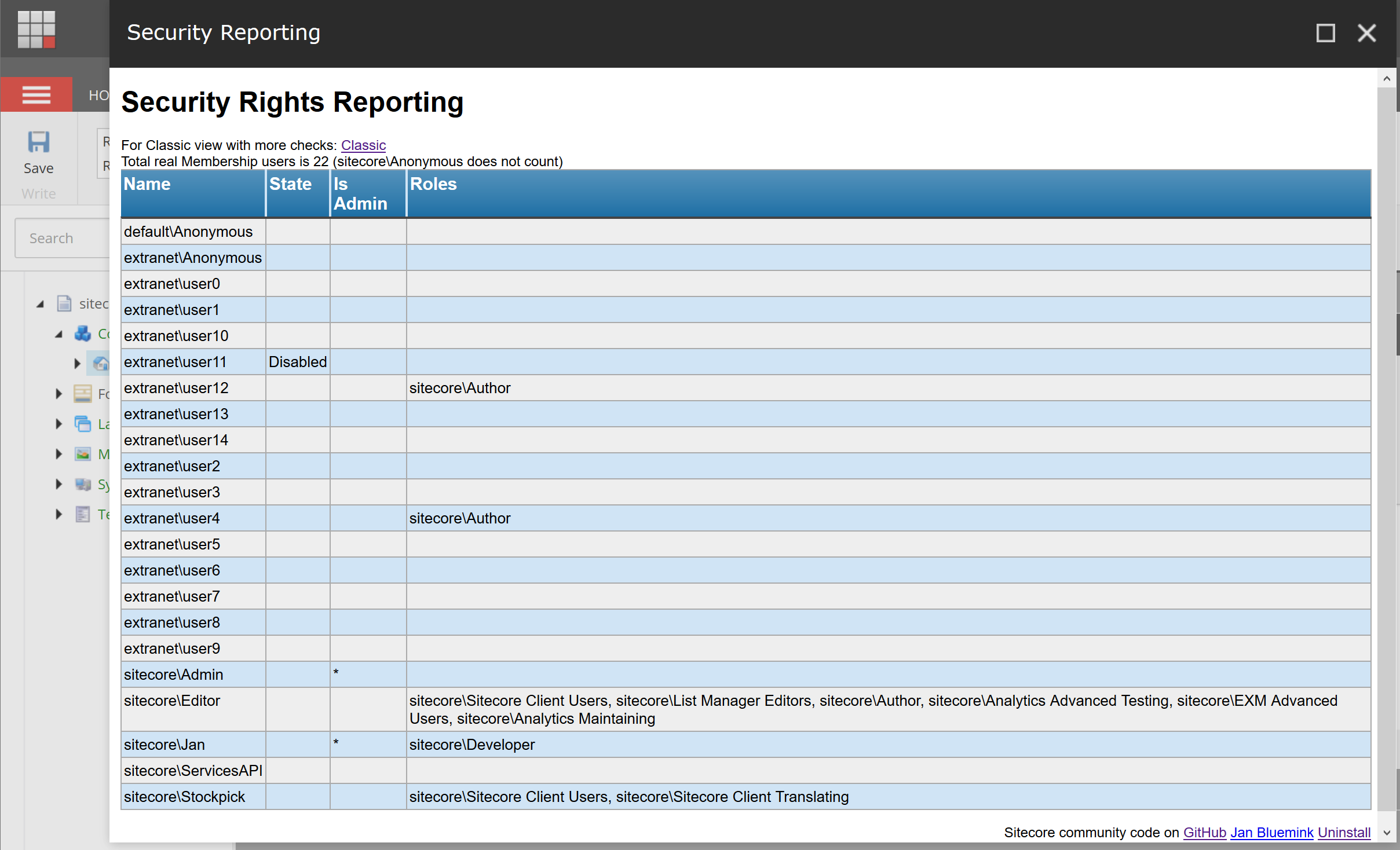The height and width of the screenshot is (850, 1400).
Task: Click the dialog scrollbar up arrow
Action: 1386,78
